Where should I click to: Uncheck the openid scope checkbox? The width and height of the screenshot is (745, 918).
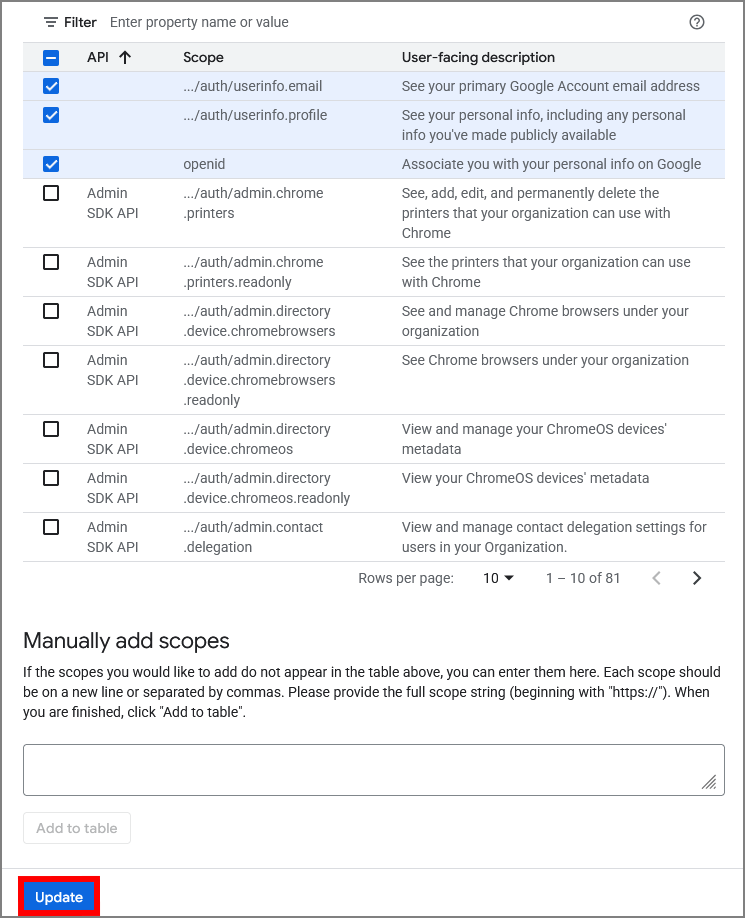pyautogui.click(x=51, y=164)
